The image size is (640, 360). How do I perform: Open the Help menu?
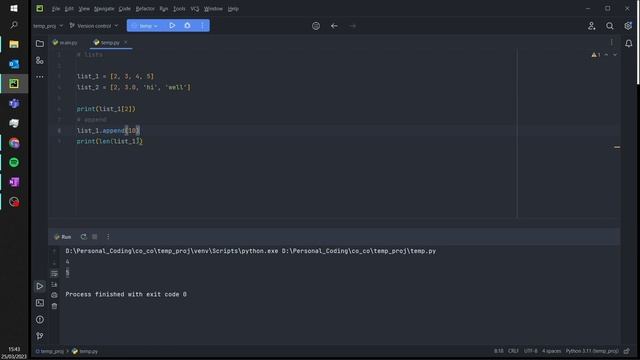pyautogui.click(x=233, y=9)
